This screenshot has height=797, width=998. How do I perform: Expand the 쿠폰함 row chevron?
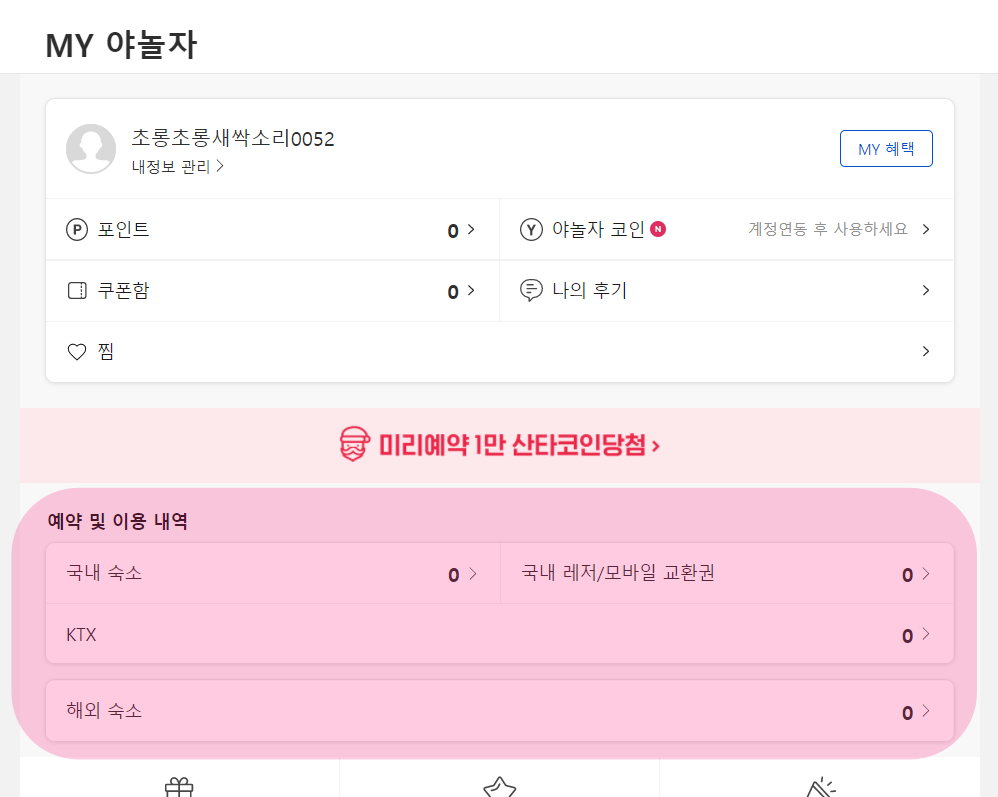point(471,290)
